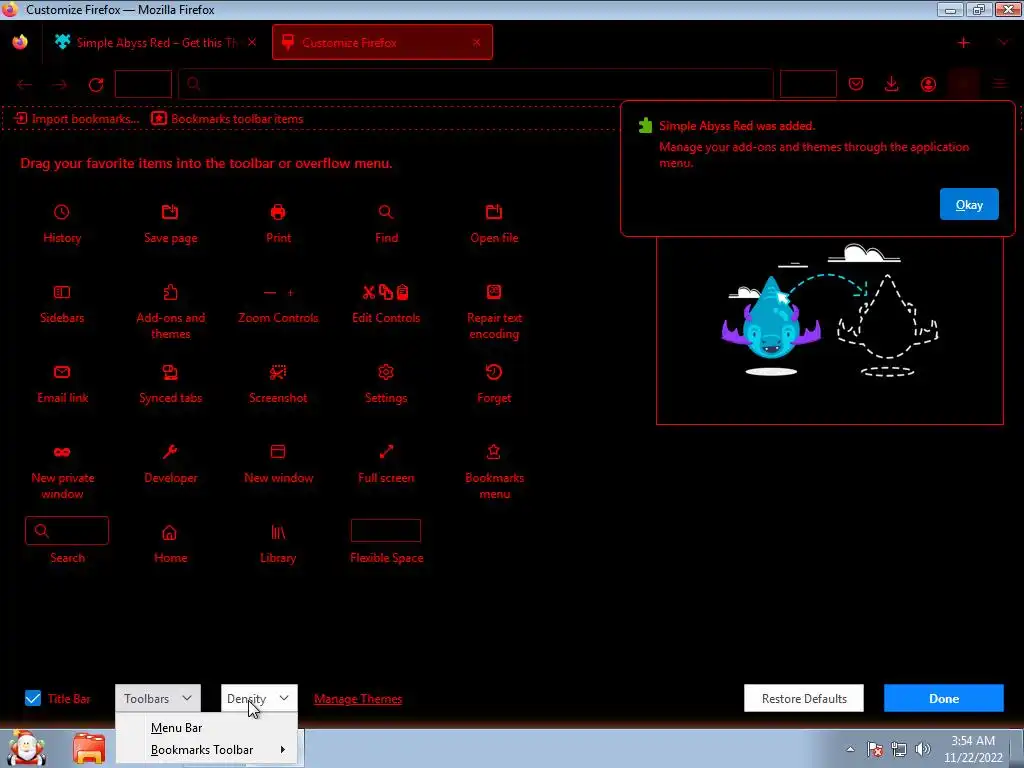The height and width of the screenshot is (768, 1024).
Task: Click Okay in add-on notification
Action: coord(969,204)
